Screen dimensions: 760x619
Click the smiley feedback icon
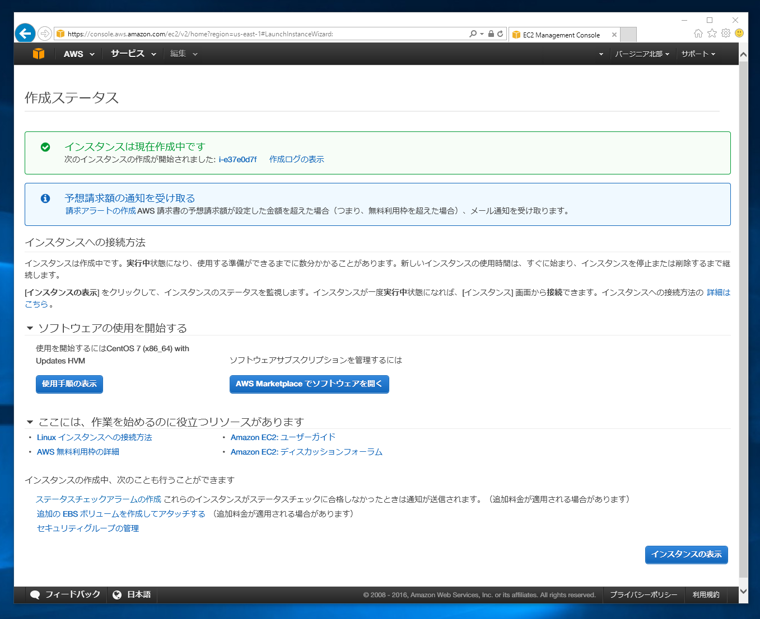click(x=739, y=33)
